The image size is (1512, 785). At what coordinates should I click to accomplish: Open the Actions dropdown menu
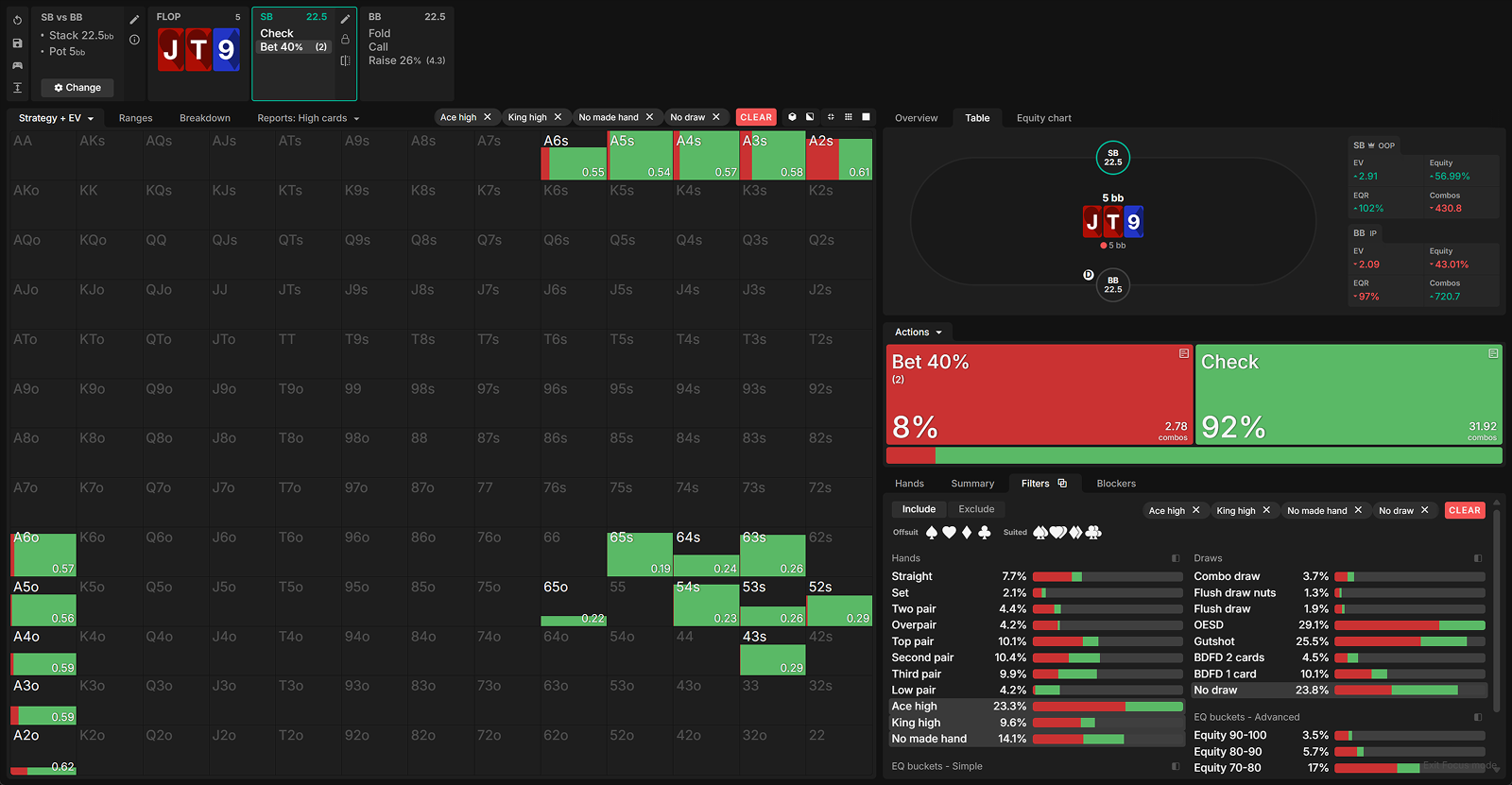pyautogui.click(x=918, y=333)
